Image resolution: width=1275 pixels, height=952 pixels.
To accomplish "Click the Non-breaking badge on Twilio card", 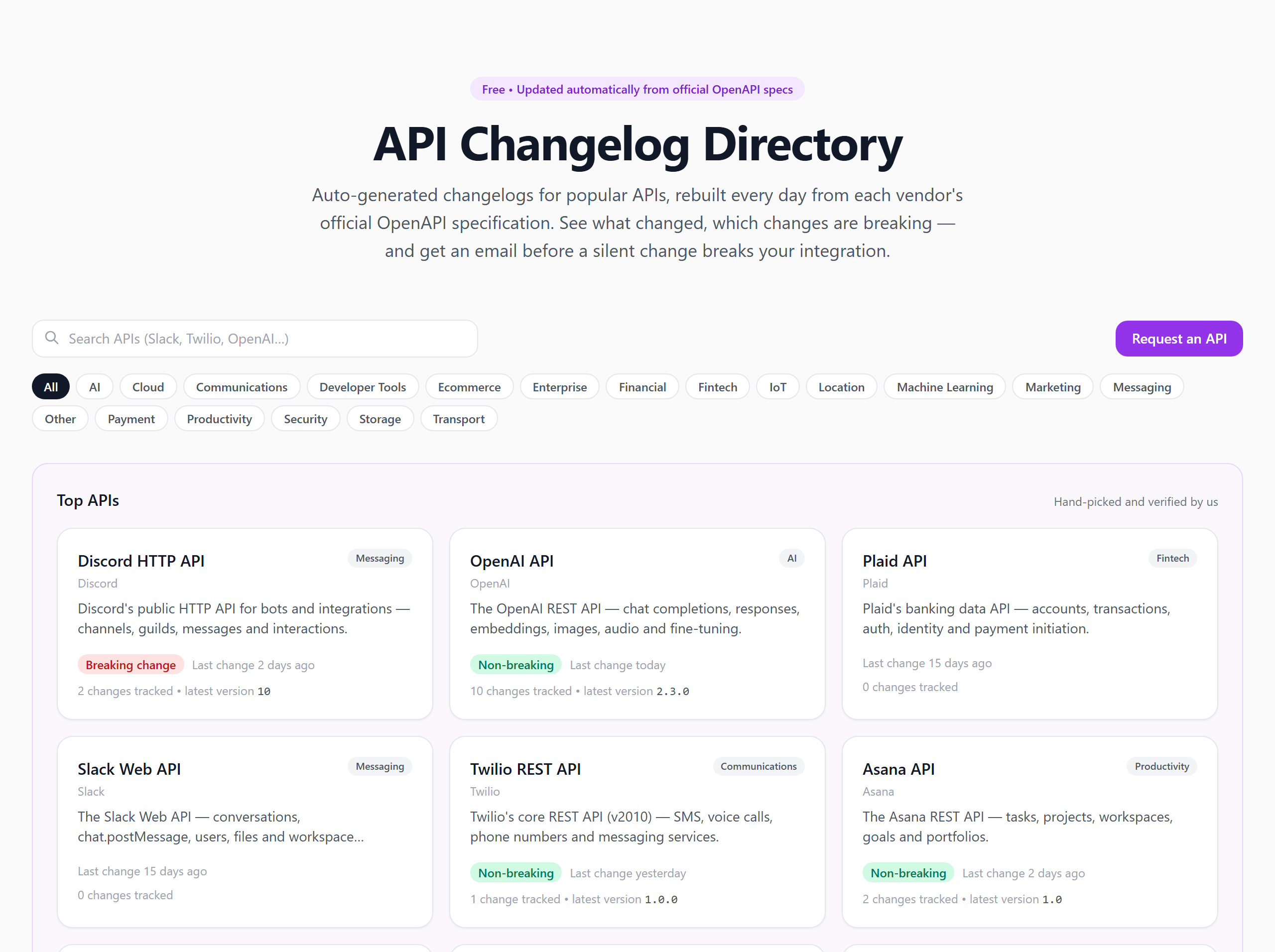I will point(516,872).
